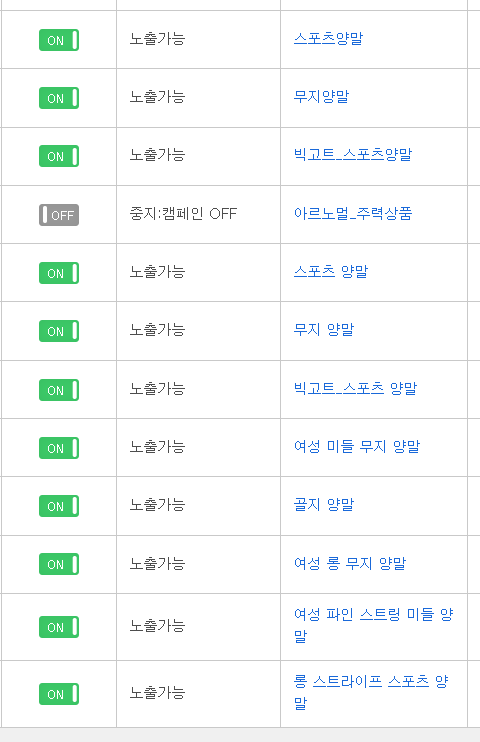Image resolution: width=480 pixels, height=742 pixels.
Task: Open the 여성 롱 무지 양말 link
Action: click(350, 563)
